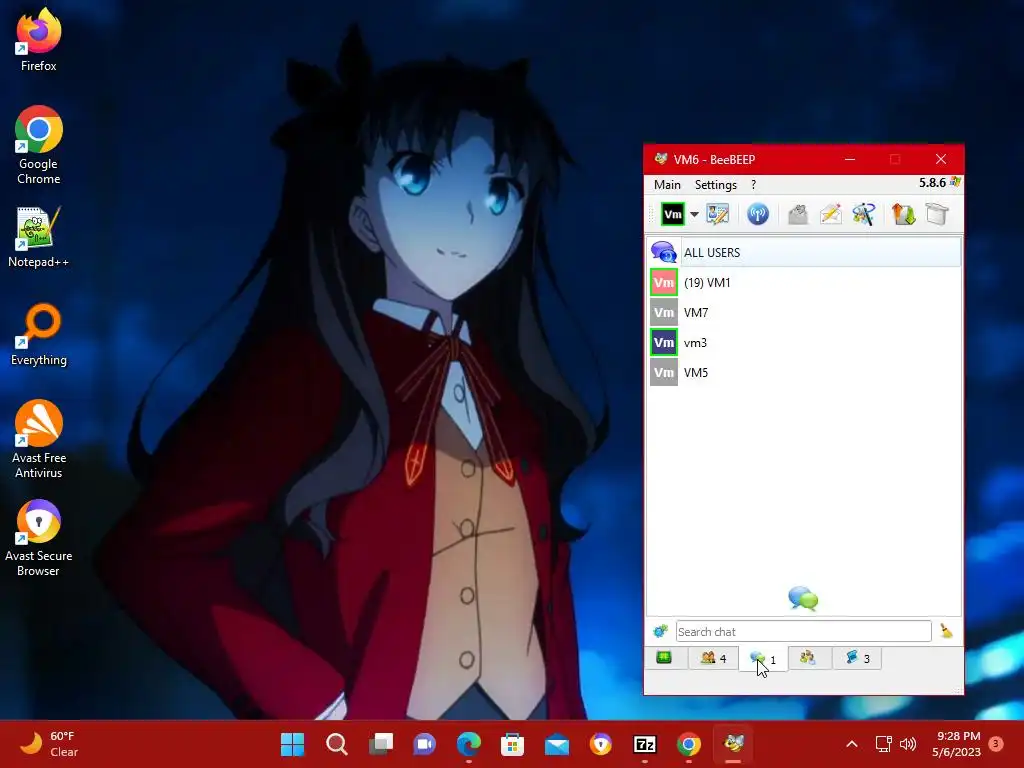Click the blue broadcast antenna icon
Screen dimensions: 1024x768
(x=758, y=214)
